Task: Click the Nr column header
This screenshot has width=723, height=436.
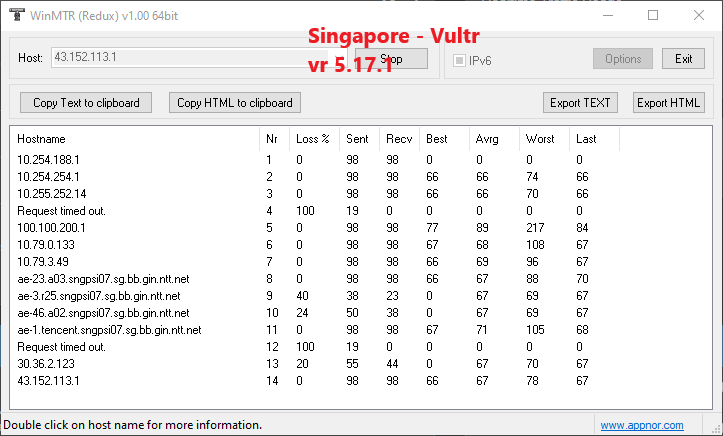Action: tap(275, 139)
